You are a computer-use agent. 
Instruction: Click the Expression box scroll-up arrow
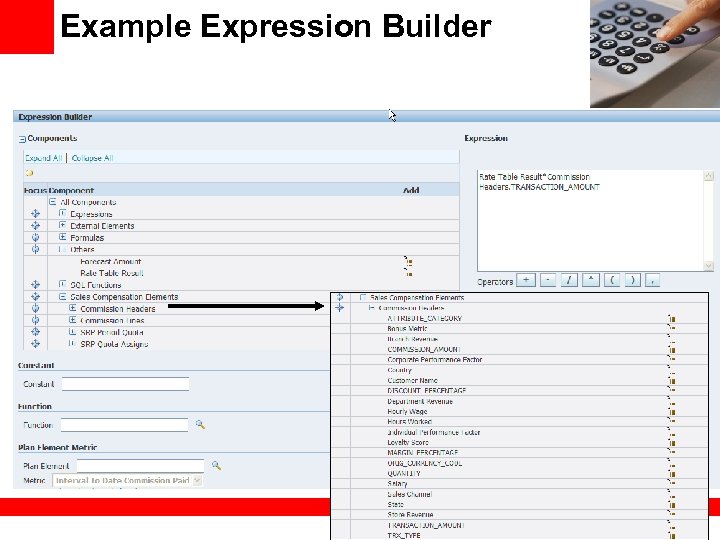click(709, 175)
